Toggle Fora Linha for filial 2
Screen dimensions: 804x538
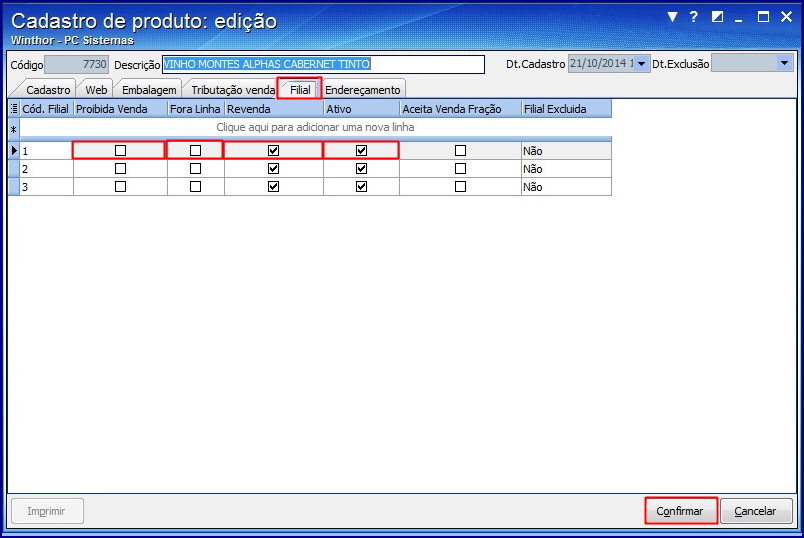[x=195, y=168]
